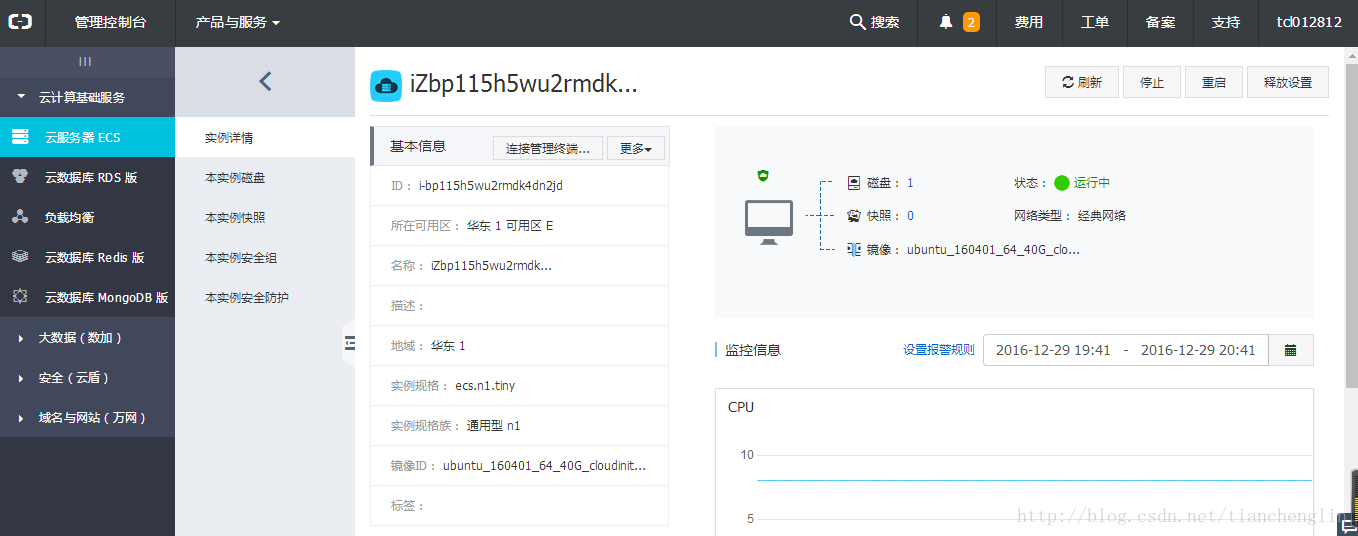Click the 连接管理终端 button
1358x536 pixels.
(548, 149)
